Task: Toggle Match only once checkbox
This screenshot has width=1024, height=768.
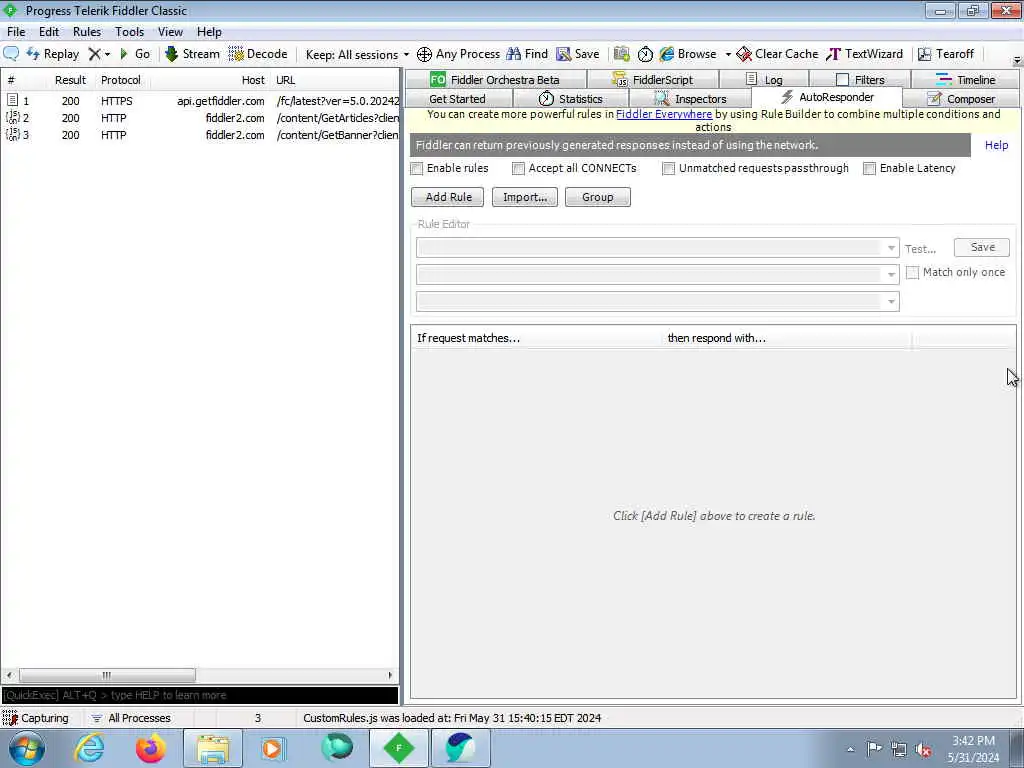Action: coord(912,272)
